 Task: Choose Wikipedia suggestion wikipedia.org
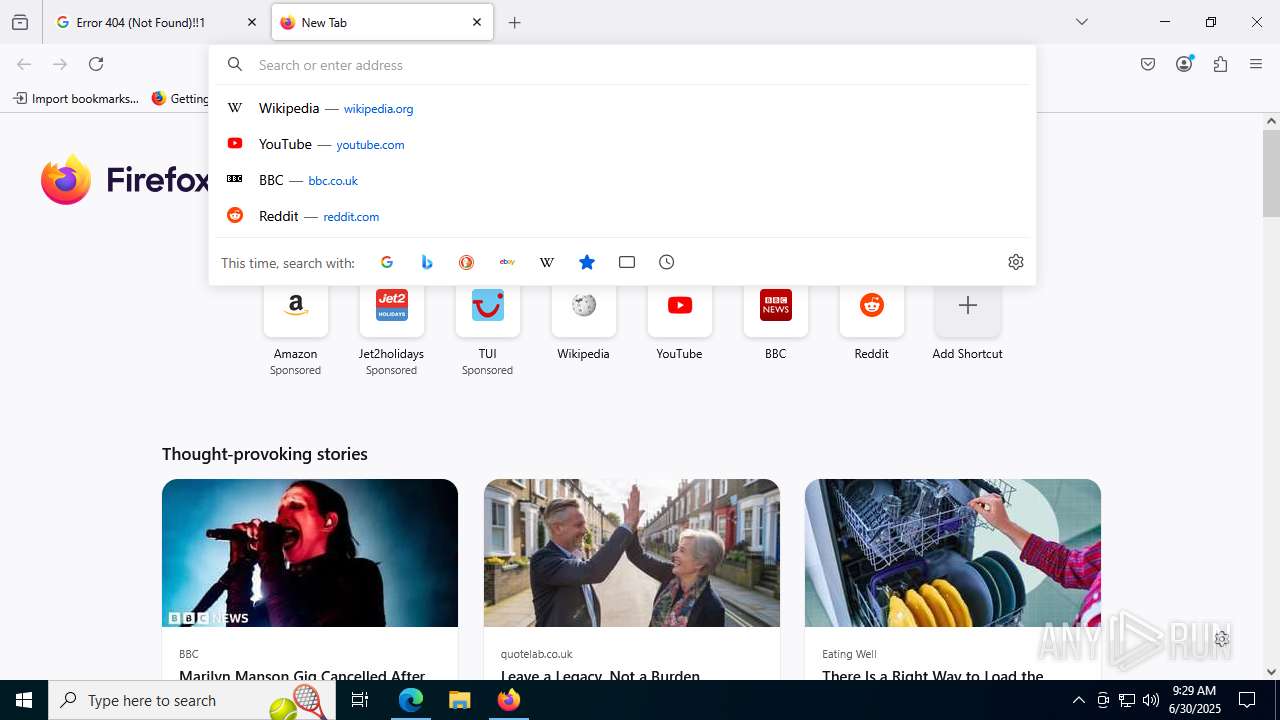(622, 108)
